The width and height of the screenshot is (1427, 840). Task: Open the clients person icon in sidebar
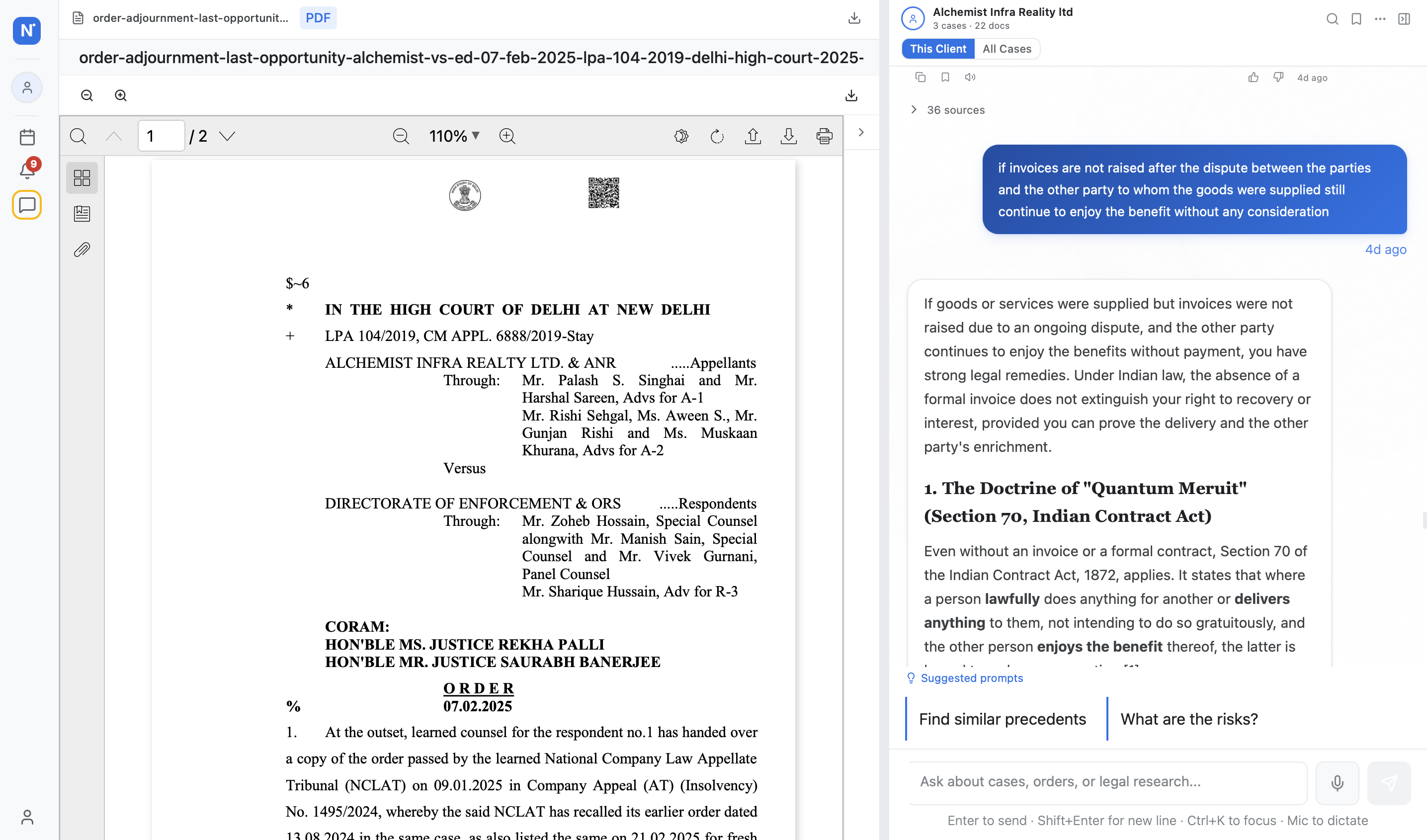point(27,87)
